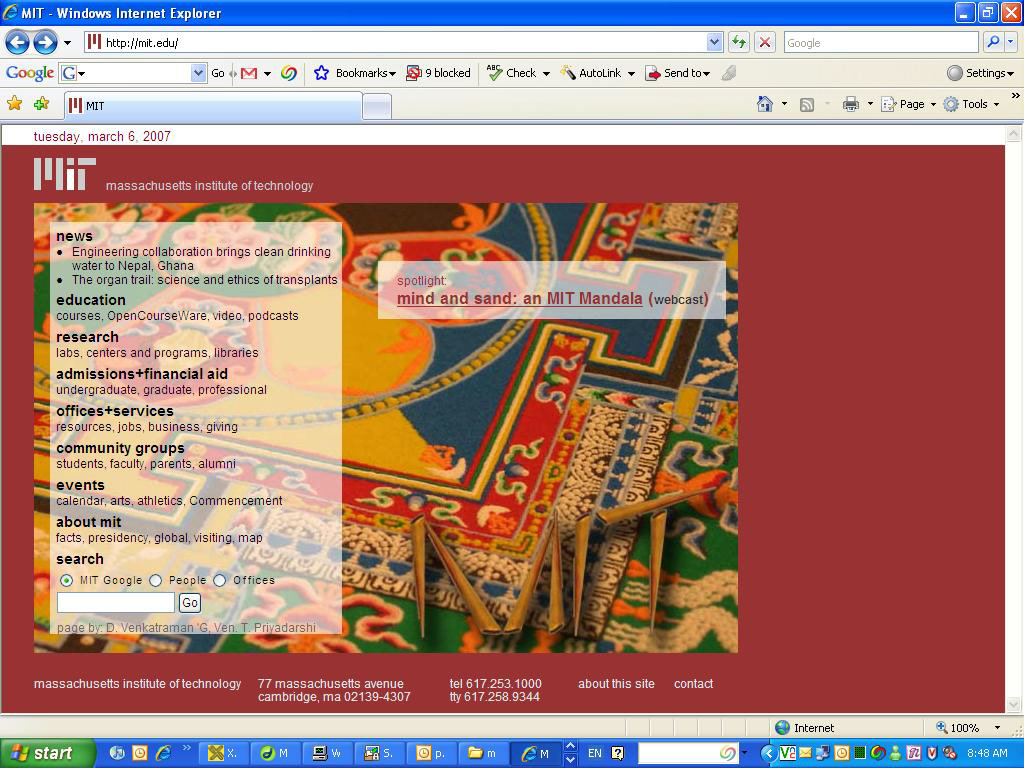Expand the Google toolbar search box dropdown

(199, 73)
